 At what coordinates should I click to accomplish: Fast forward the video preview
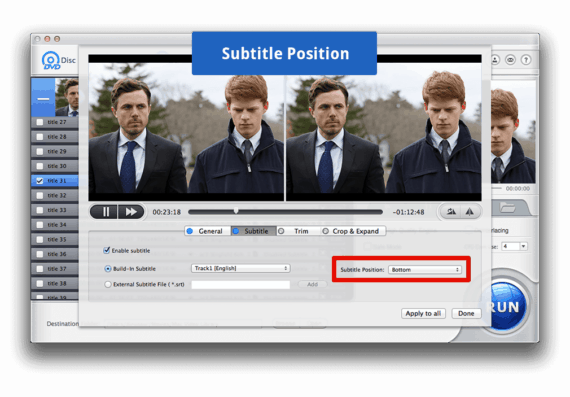coord(131,212)
